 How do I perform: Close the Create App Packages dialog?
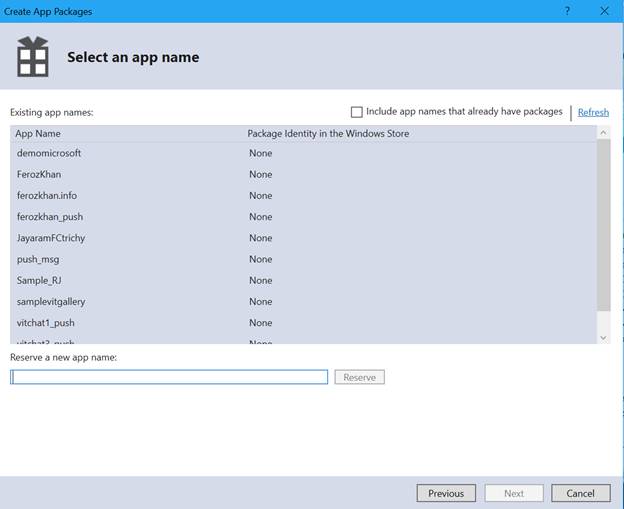coord(604,10)
